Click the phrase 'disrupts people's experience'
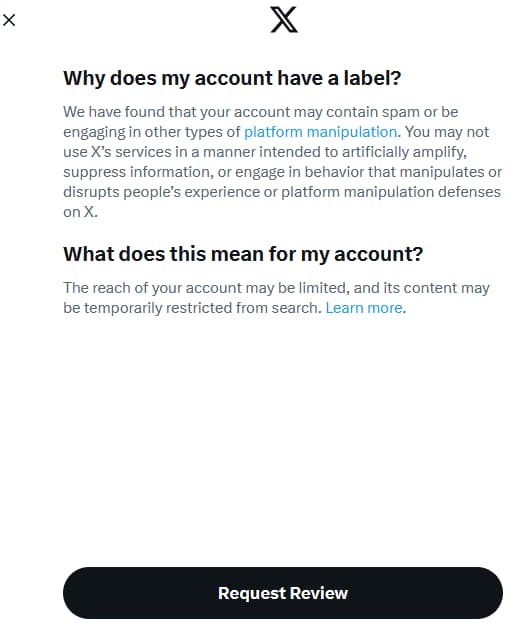The image size is (519, 630). (161, 192)
